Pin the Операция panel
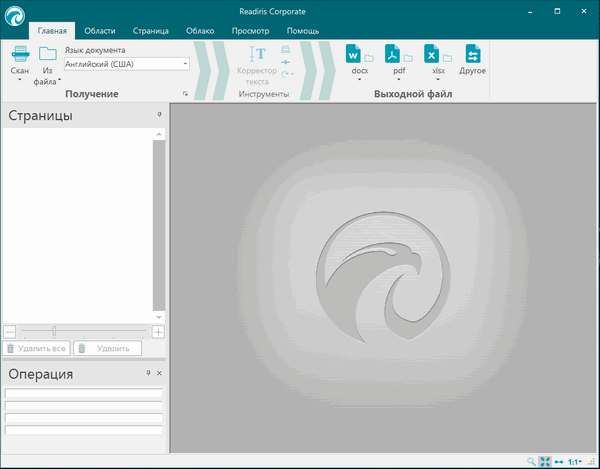600x469 pixels. (x=148, y=373)
